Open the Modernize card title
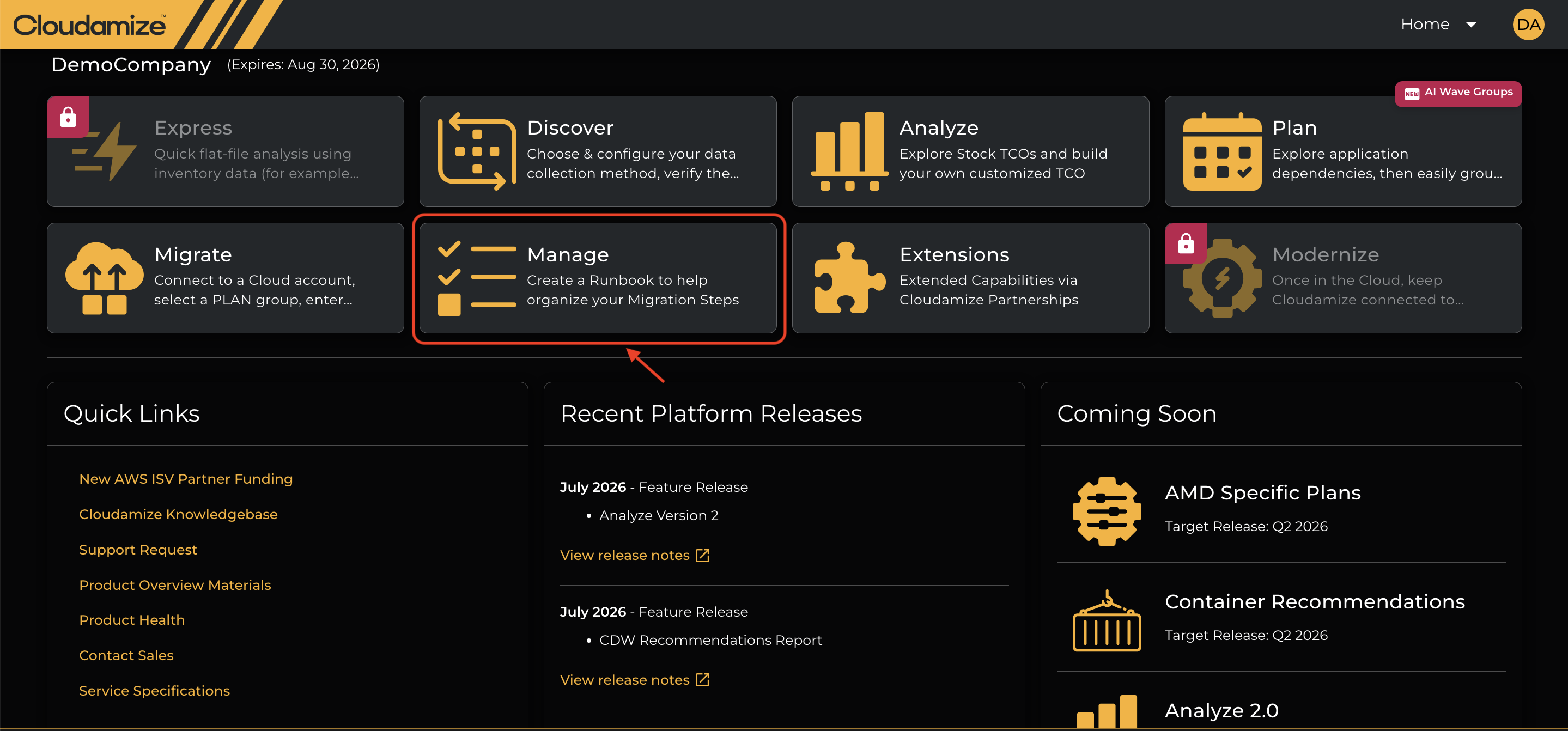This screenshot has width=1568, height=731. click(x=1325, y=254)
